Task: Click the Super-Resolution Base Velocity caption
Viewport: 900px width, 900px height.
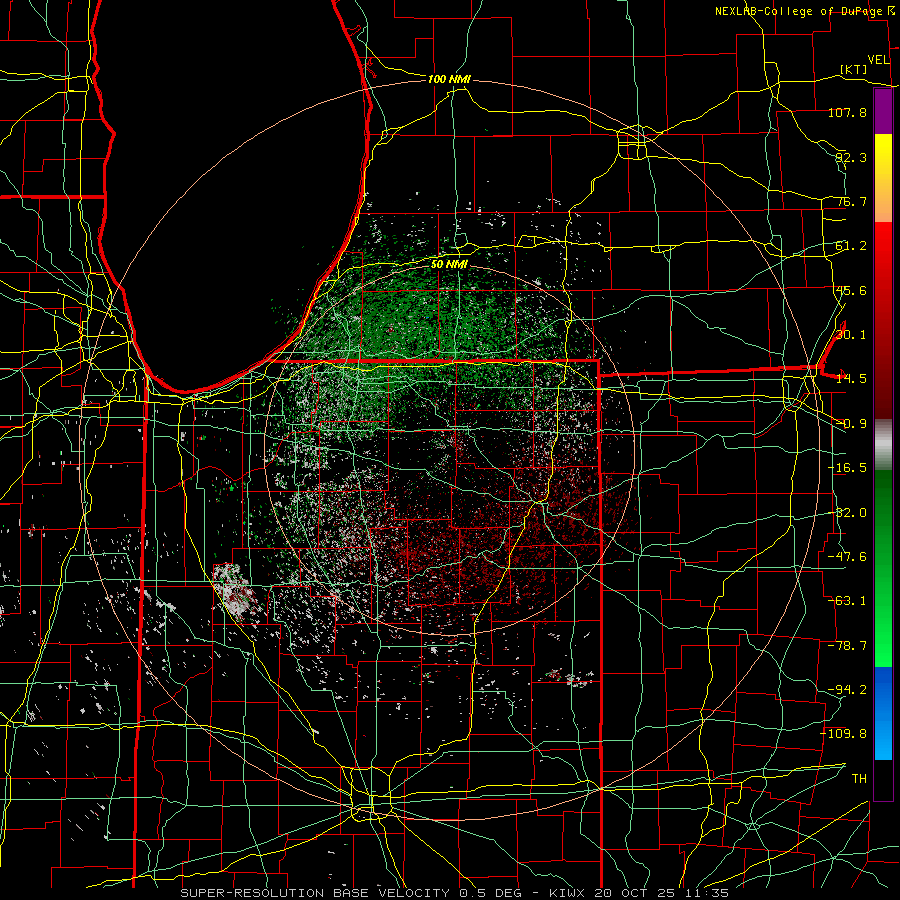Action: (x=455, y=893)
